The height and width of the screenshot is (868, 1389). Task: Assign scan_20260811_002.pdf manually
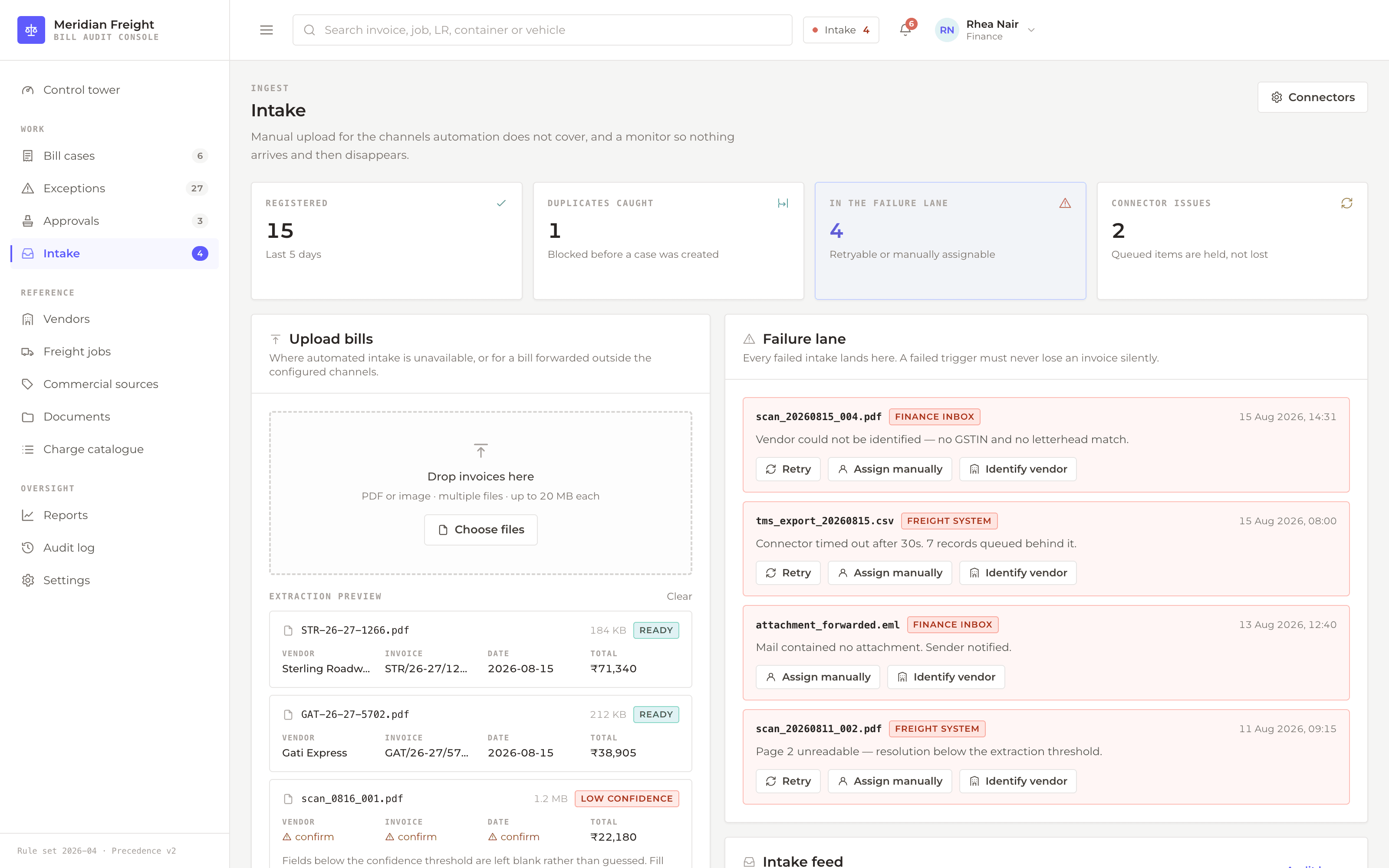tap(890, 781)
